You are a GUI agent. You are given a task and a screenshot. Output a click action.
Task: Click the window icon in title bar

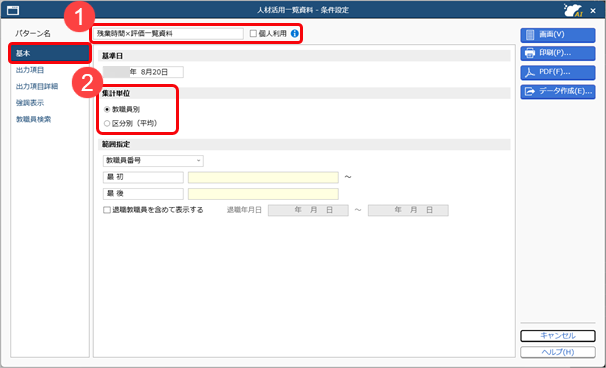pos(13,10)
